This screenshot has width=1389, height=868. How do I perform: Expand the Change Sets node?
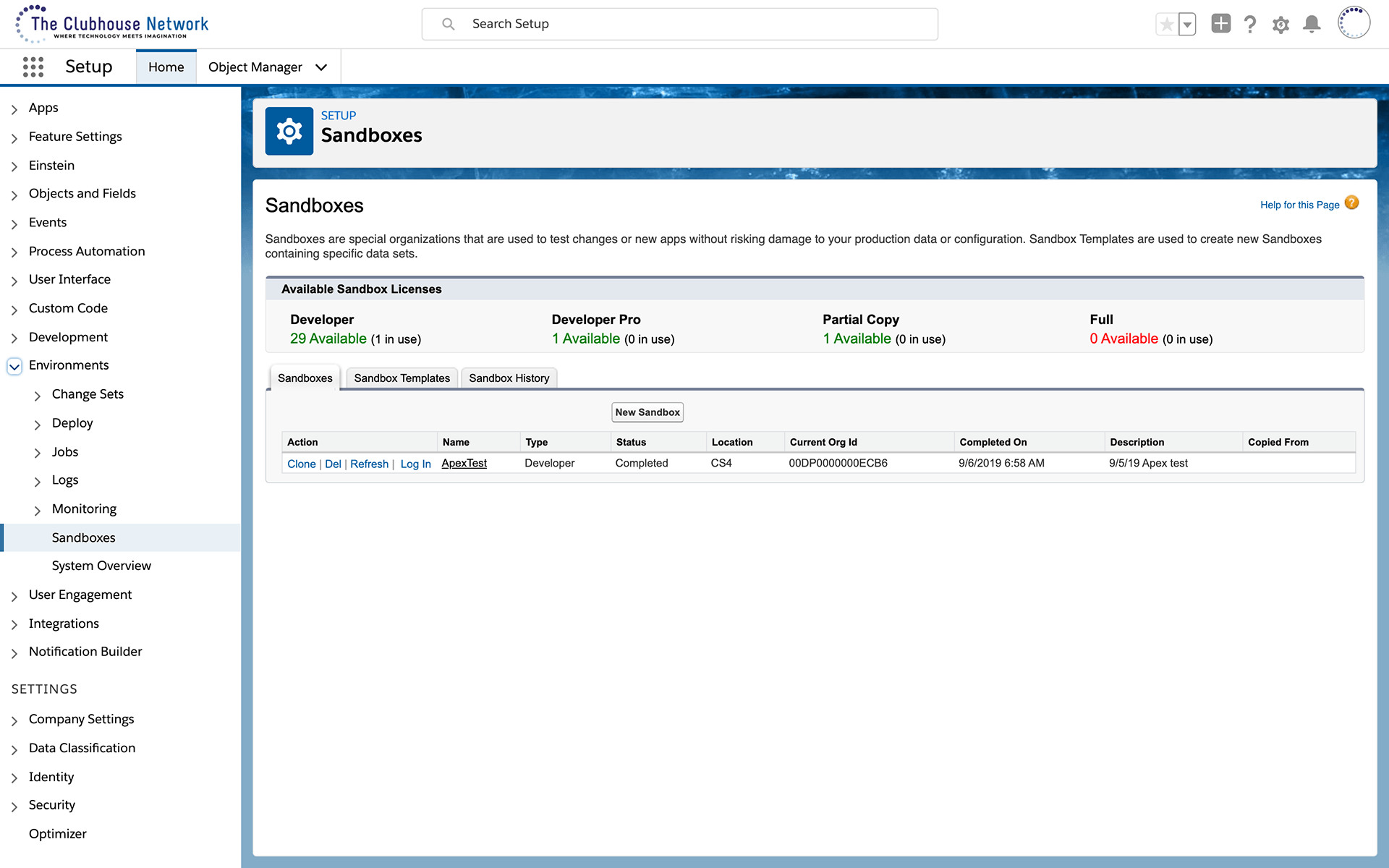pos(38,395)
